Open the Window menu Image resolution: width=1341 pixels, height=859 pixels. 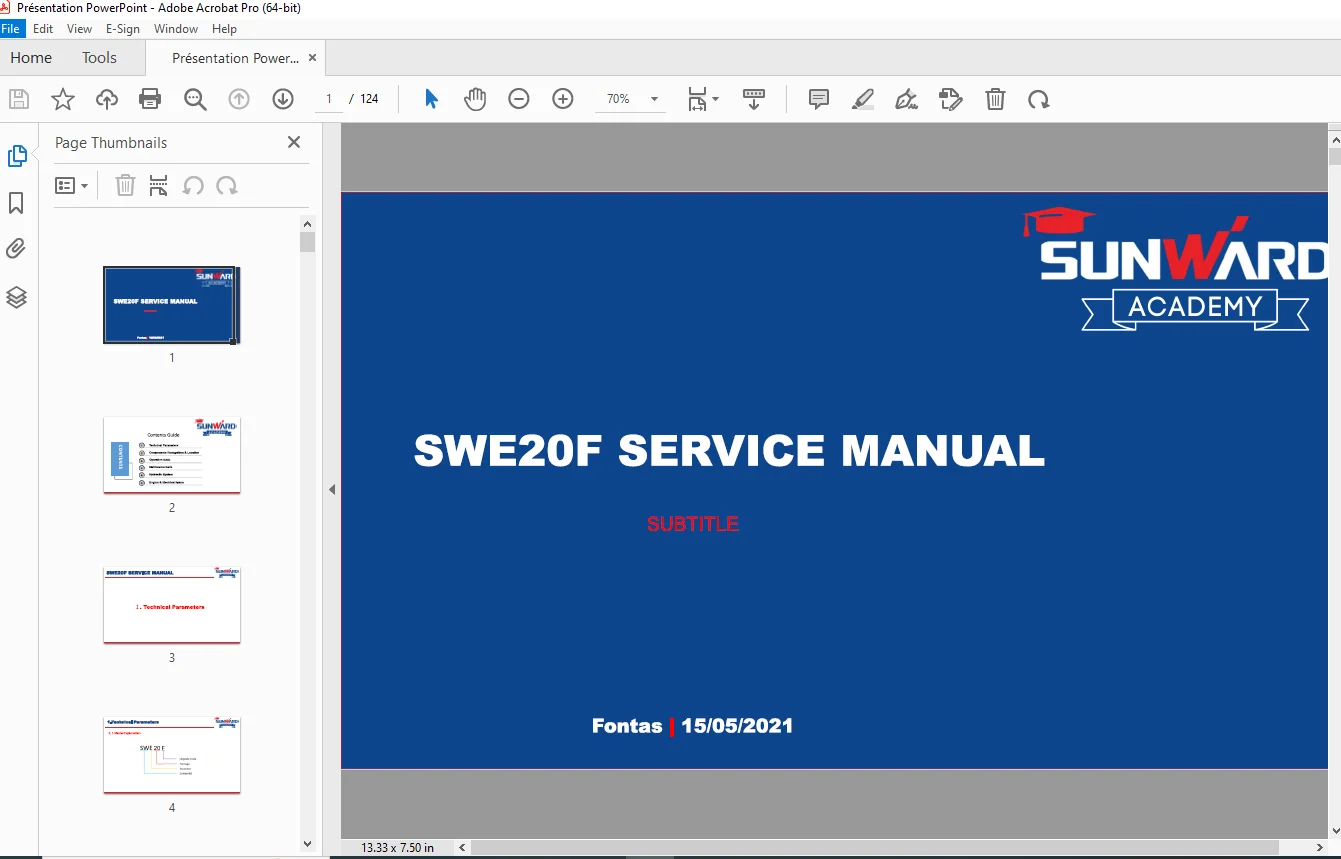[x=176, y=29]
